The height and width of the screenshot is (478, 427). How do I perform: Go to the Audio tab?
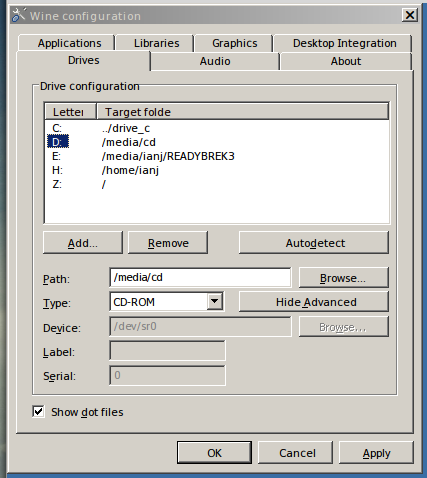[215, 61]
